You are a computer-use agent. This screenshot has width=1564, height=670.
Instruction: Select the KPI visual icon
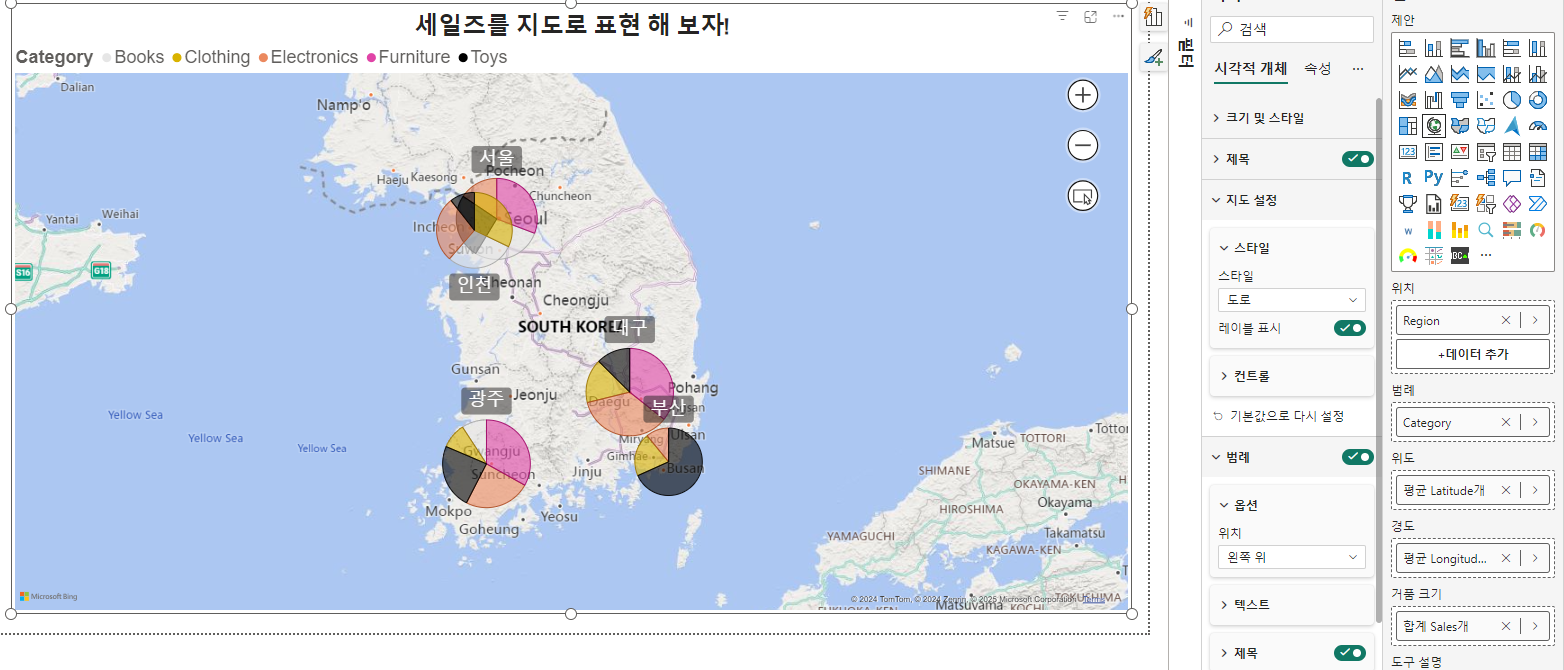click(1459, 152)
